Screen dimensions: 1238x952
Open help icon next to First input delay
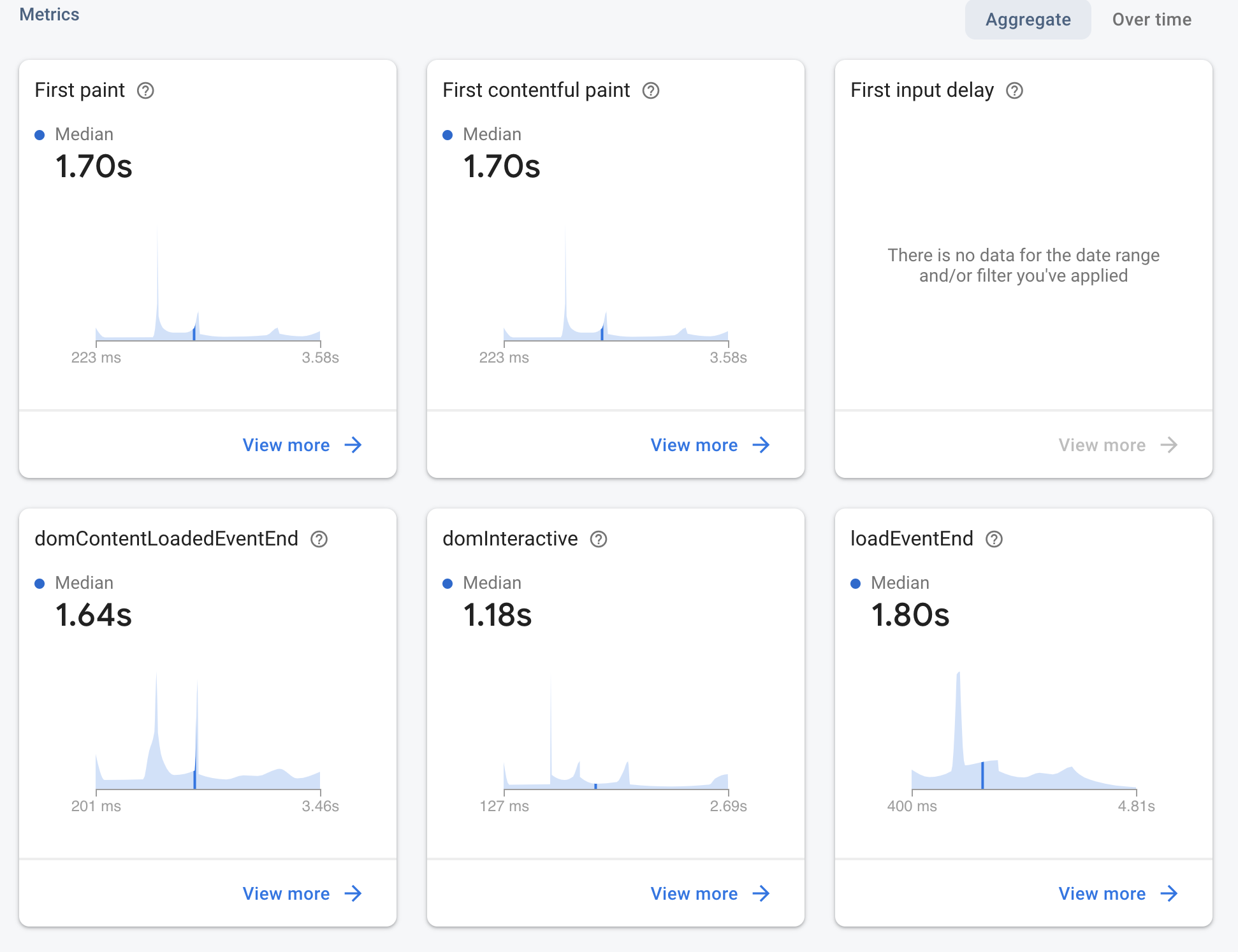point(1014,90)
